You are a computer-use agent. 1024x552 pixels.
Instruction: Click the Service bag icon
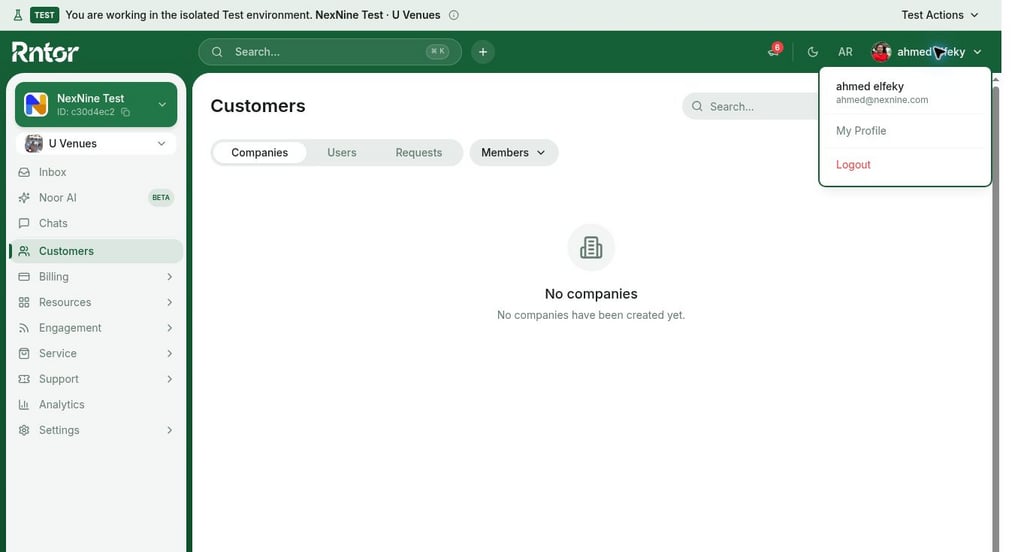point(24,353)
